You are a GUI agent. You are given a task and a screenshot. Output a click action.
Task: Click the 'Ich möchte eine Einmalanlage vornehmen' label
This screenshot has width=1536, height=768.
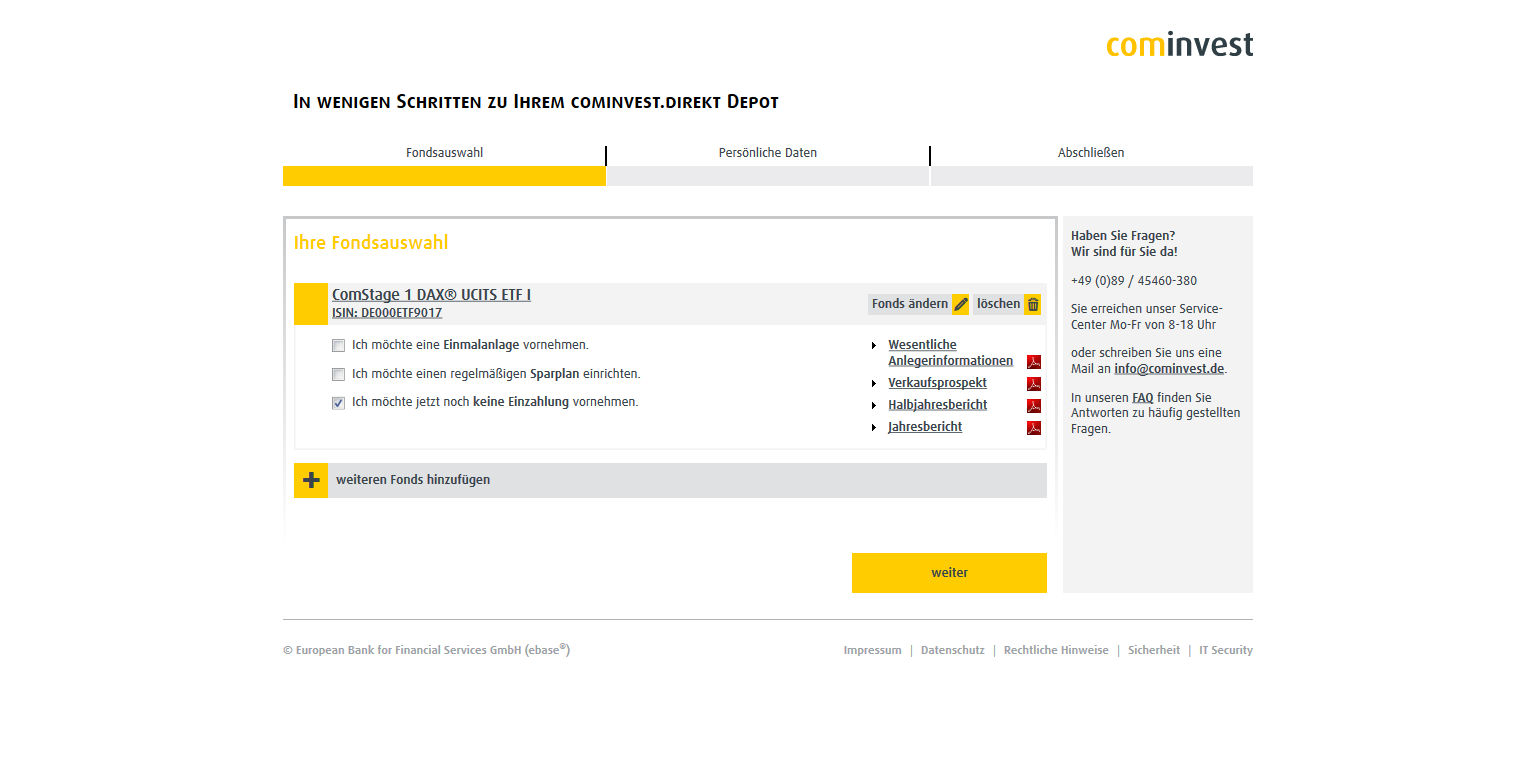(x=470, y=345)
